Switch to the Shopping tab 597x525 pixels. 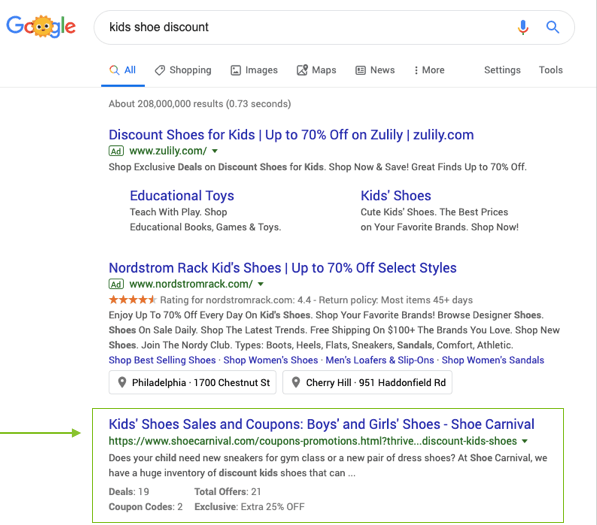tap(183, 70)
